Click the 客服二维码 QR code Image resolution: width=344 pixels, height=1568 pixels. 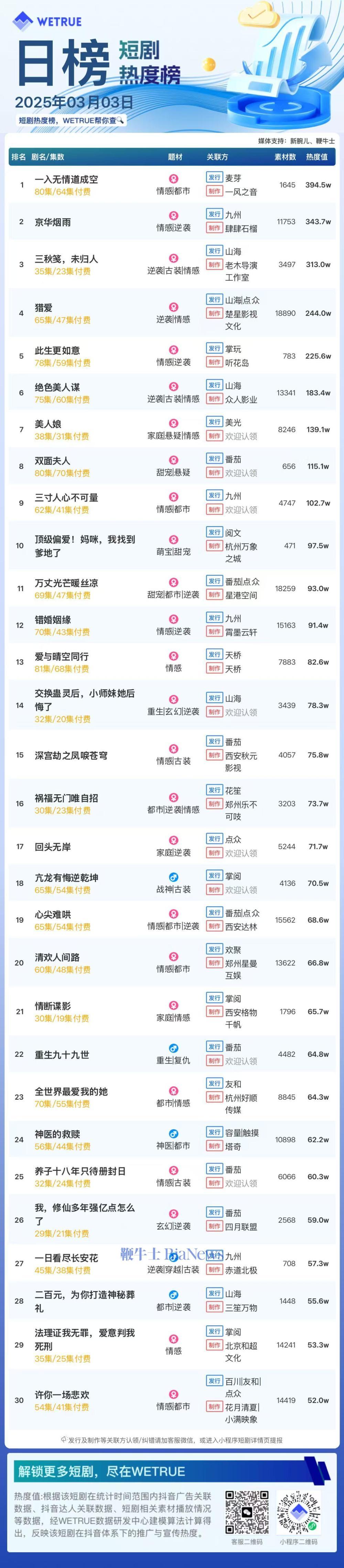(247, 1513)
